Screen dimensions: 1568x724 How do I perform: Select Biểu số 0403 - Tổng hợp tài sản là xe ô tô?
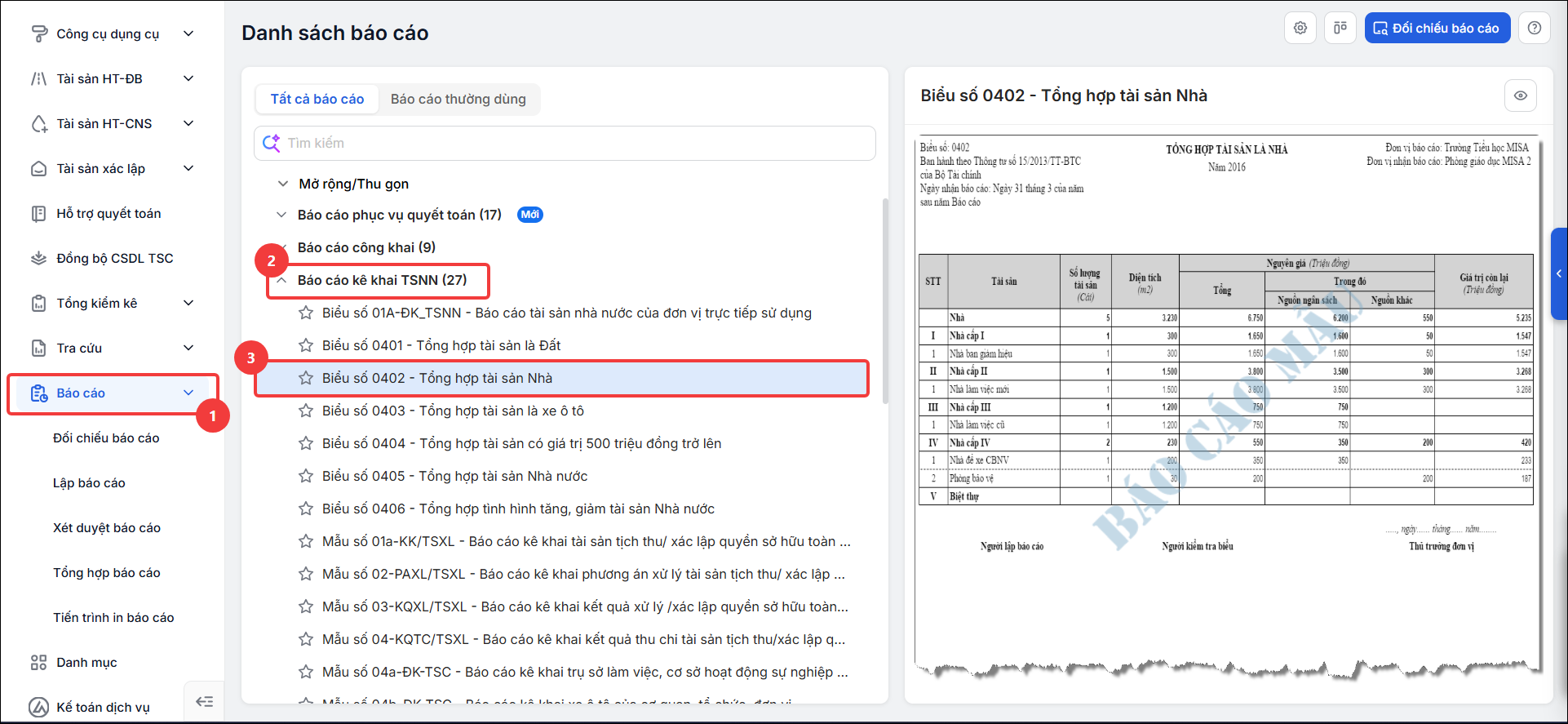(453, 411)
